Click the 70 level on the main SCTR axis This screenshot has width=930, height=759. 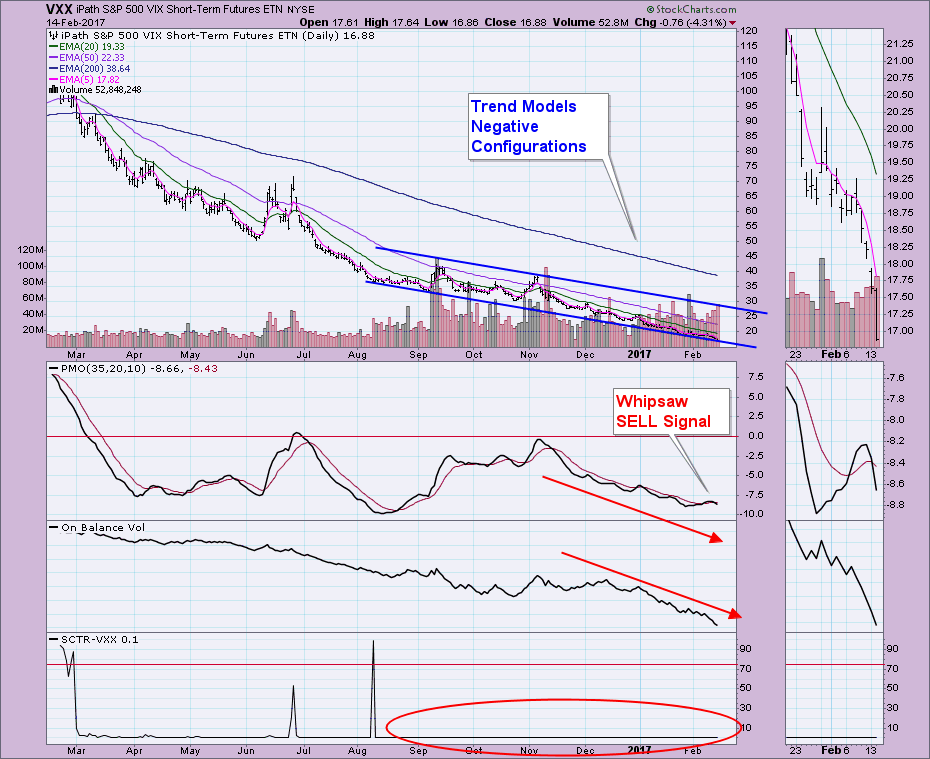[x=746, y=668]
